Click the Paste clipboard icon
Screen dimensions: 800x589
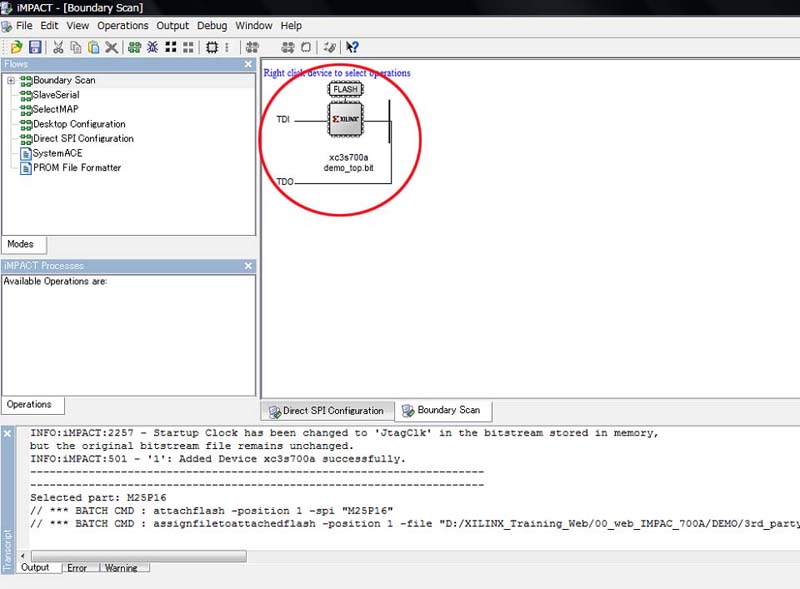(94, 47)
